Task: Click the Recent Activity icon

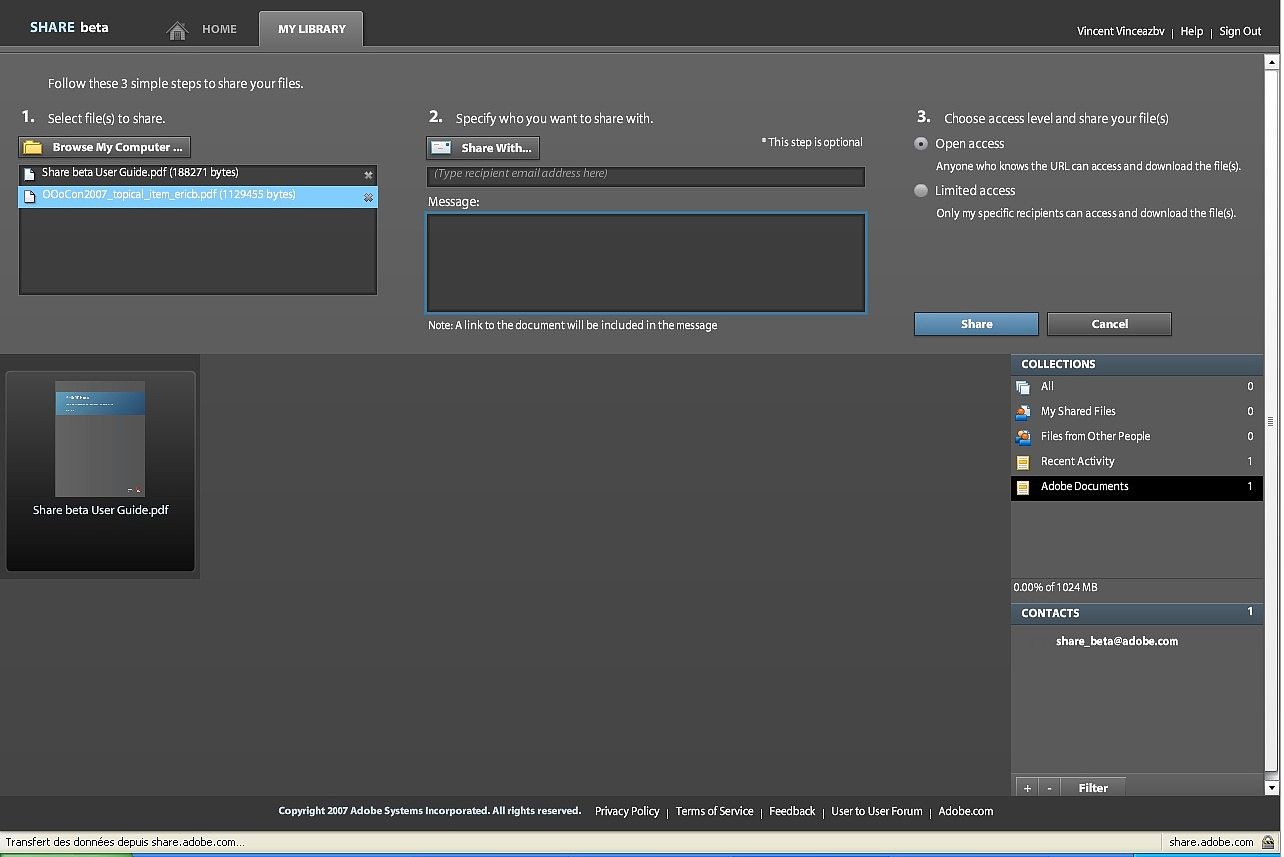Action: (1022, 462)
